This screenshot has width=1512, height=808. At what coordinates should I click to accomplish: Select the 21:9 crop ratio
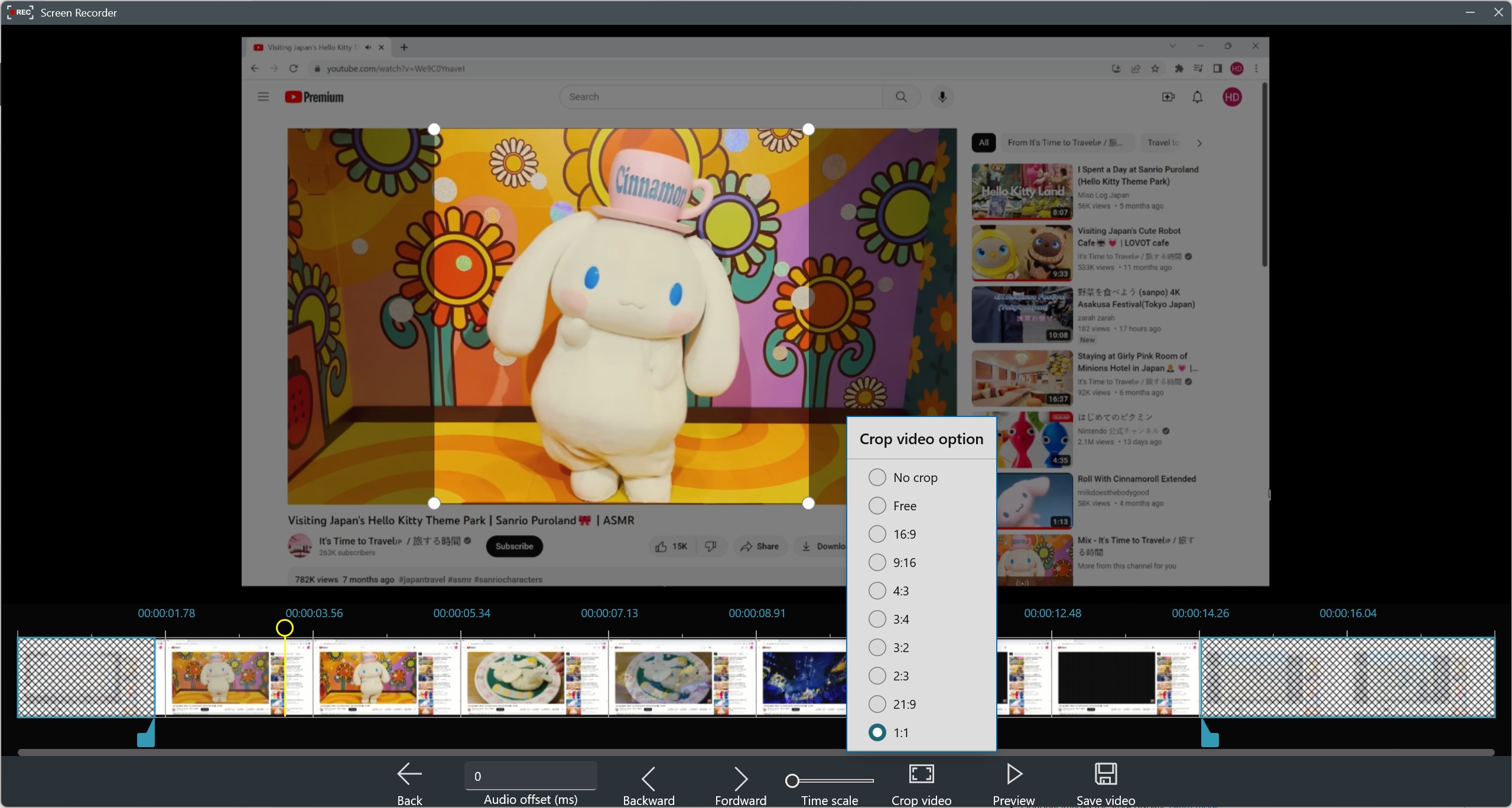click(876, 703)
